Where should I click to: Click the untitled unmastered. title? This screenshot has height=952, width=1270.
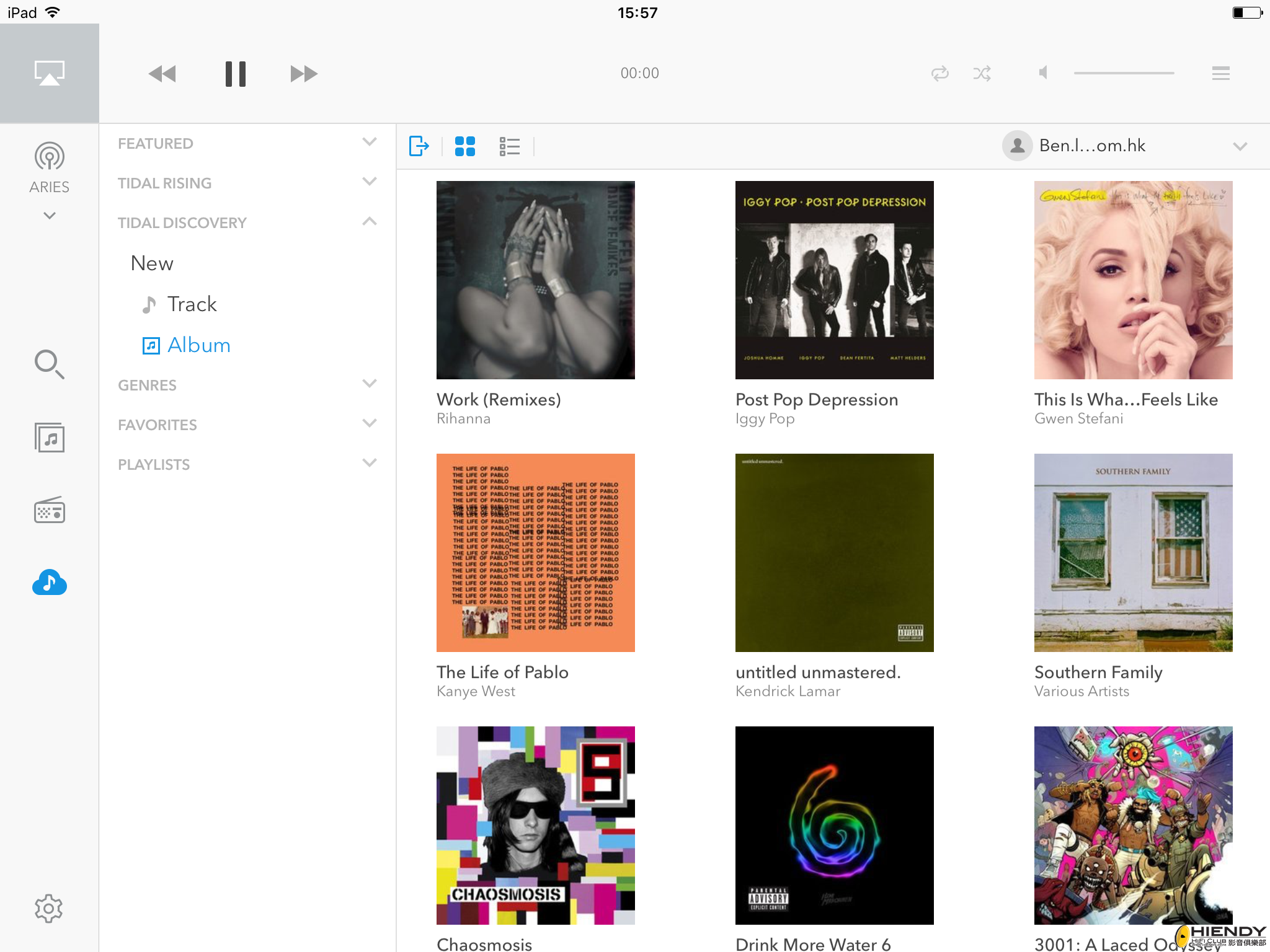pos(818,672)
